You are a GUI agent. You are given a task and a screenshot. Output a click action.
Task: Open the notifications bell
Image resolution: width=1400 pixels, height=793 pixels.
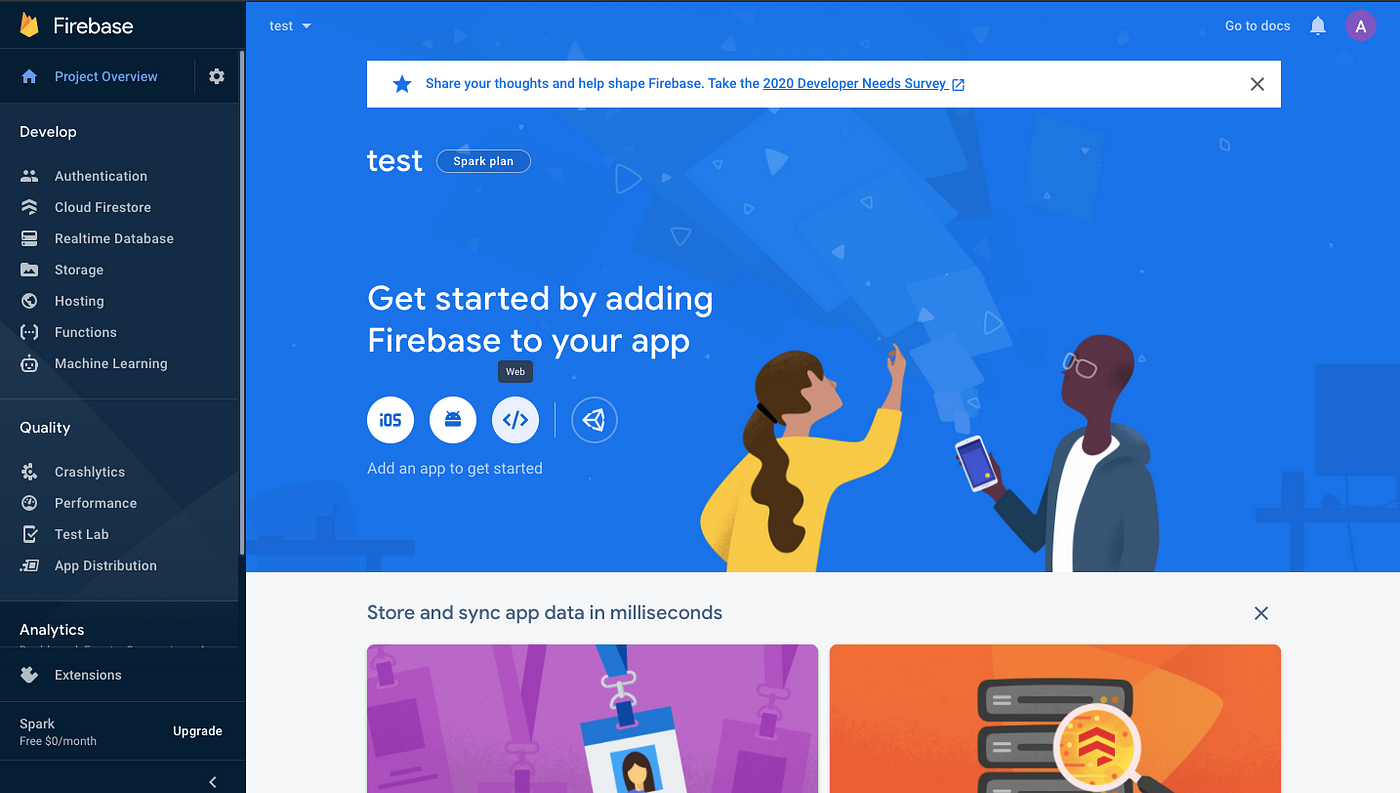tap(1318, 26)
